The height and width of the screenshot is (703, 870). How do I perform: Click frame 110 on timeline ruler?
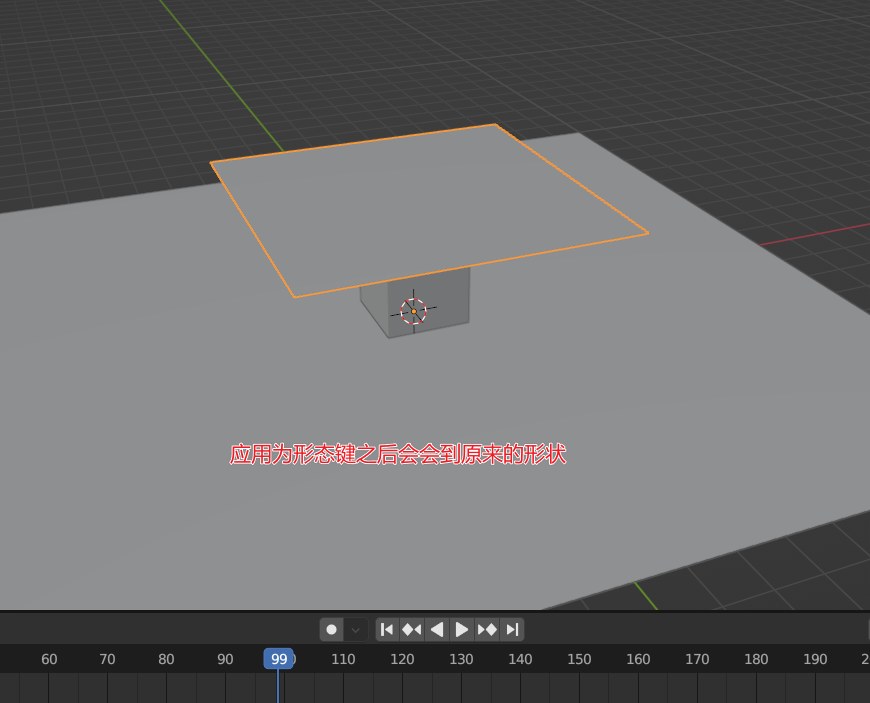(343, 659)
